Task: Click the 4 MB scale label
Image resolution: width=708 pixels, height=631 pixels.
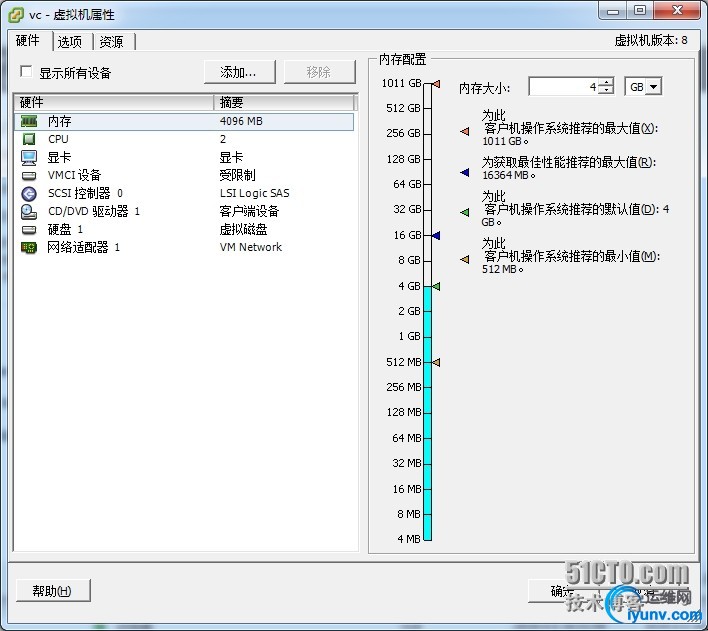Action: [409, 539]
